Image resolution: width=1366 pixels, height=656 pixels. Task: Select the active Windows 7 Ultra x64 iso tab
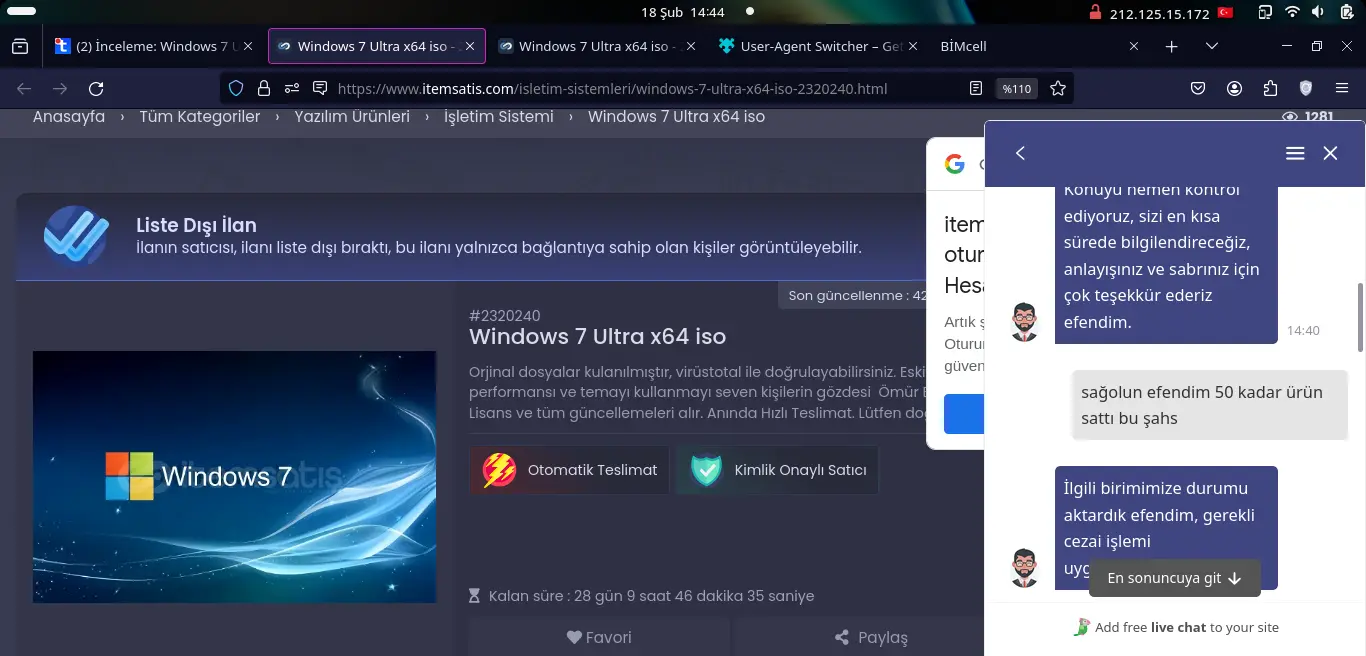tap(377, 46)
